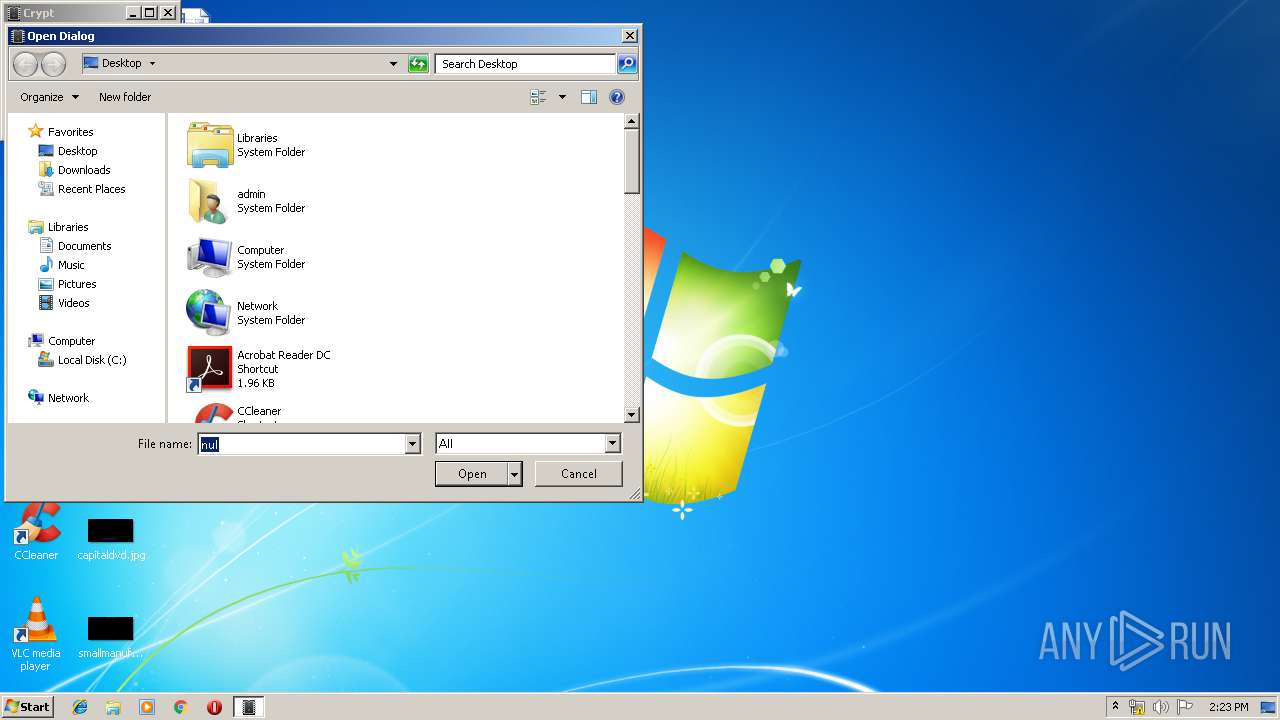Viewport: 1280px width, 720px height.
Task: Click the Search Desktop input field
Action: point(525,64)
